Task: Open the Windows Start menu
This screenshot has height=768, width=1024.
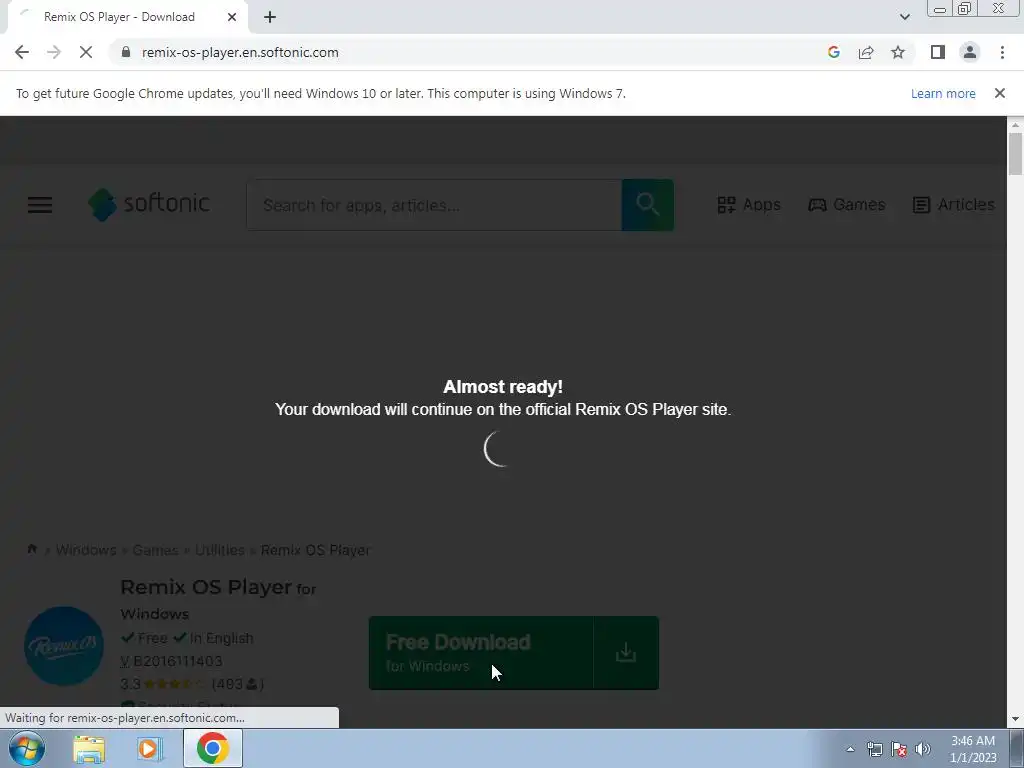Action: click(x=27, y=748)
